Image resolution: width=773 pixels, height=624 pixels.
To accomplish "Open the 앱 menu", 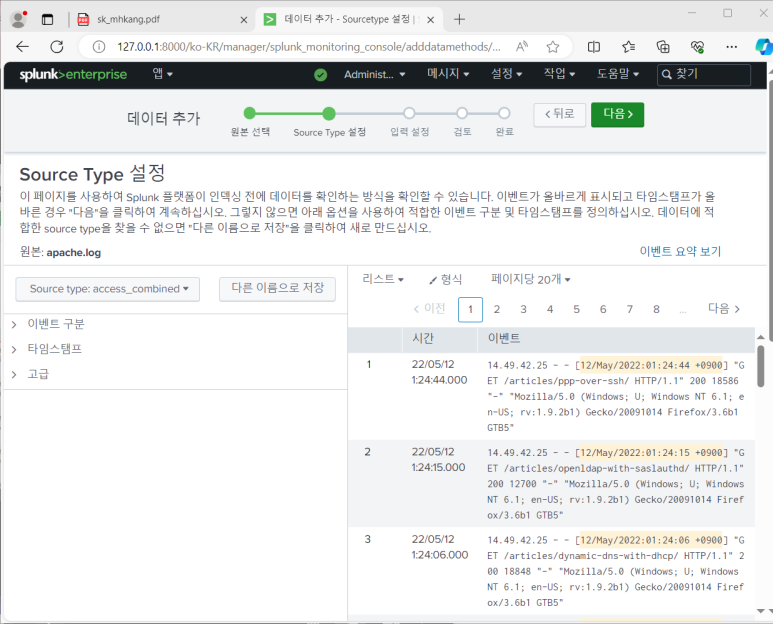I will [x=162, y=74].
